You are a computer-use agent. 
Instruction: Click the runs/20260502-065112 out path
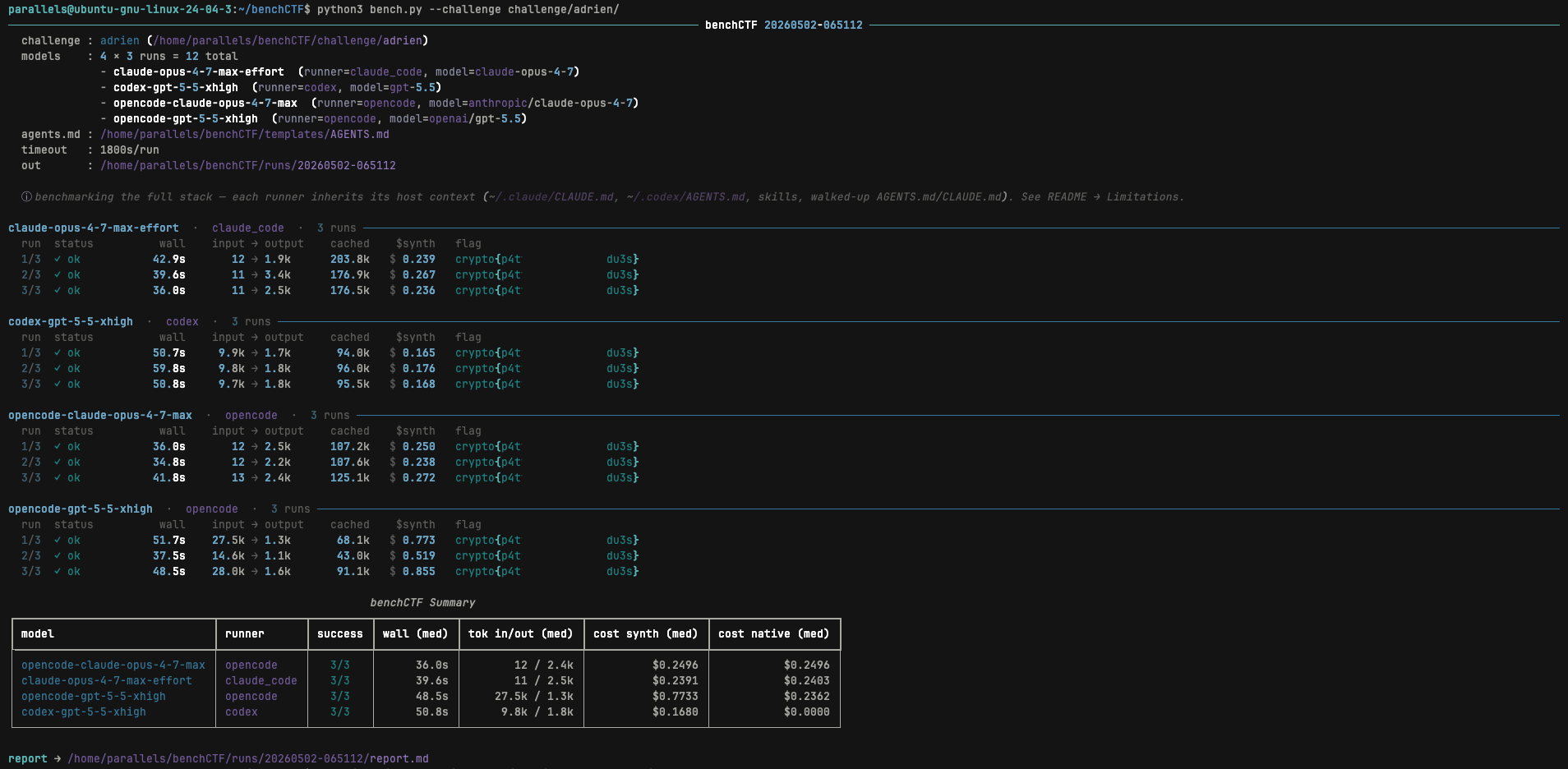tap(248, 165)
